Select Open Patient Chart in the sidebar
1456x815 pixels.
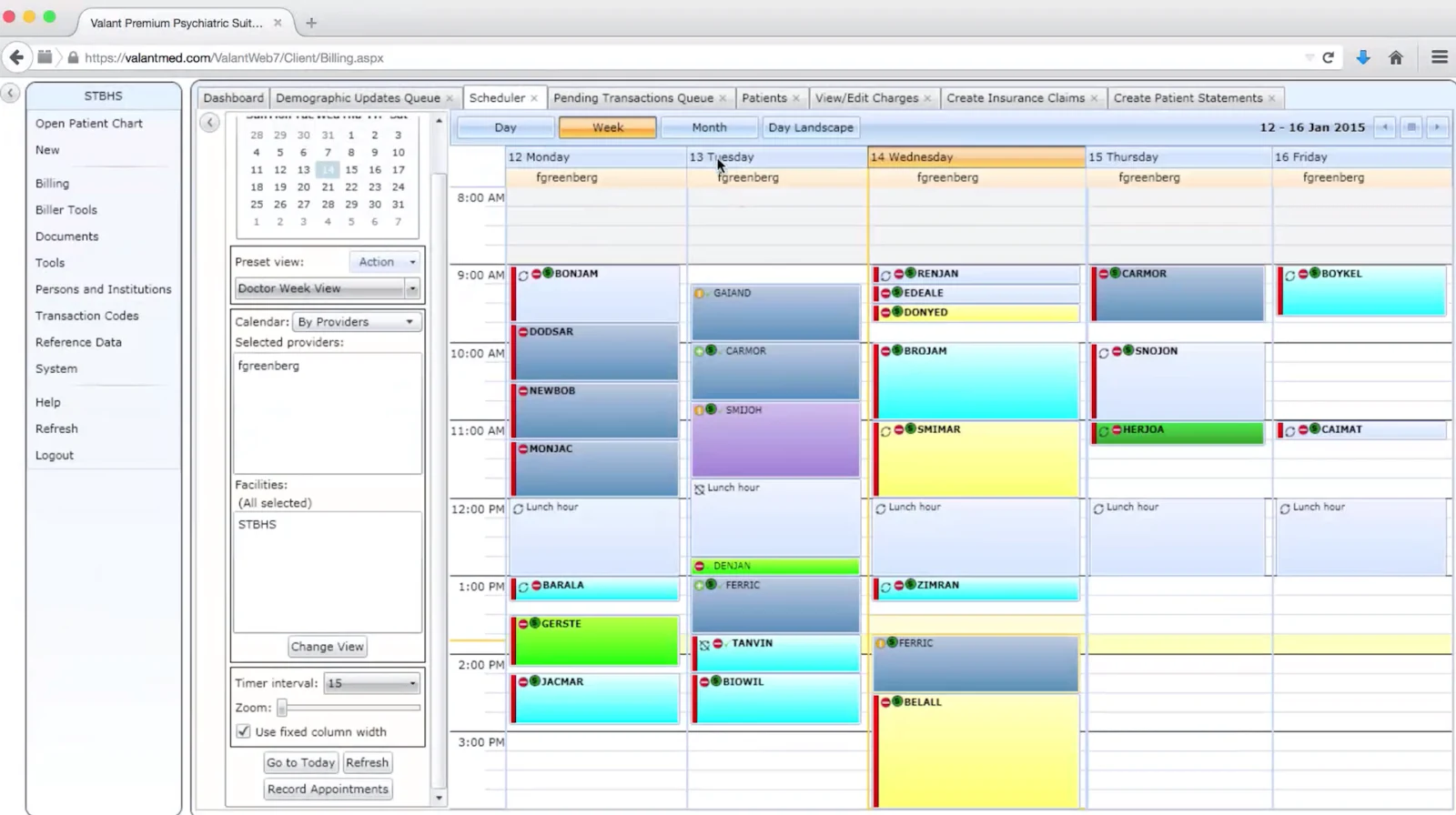pyautogui.click(x=88, y=123)
